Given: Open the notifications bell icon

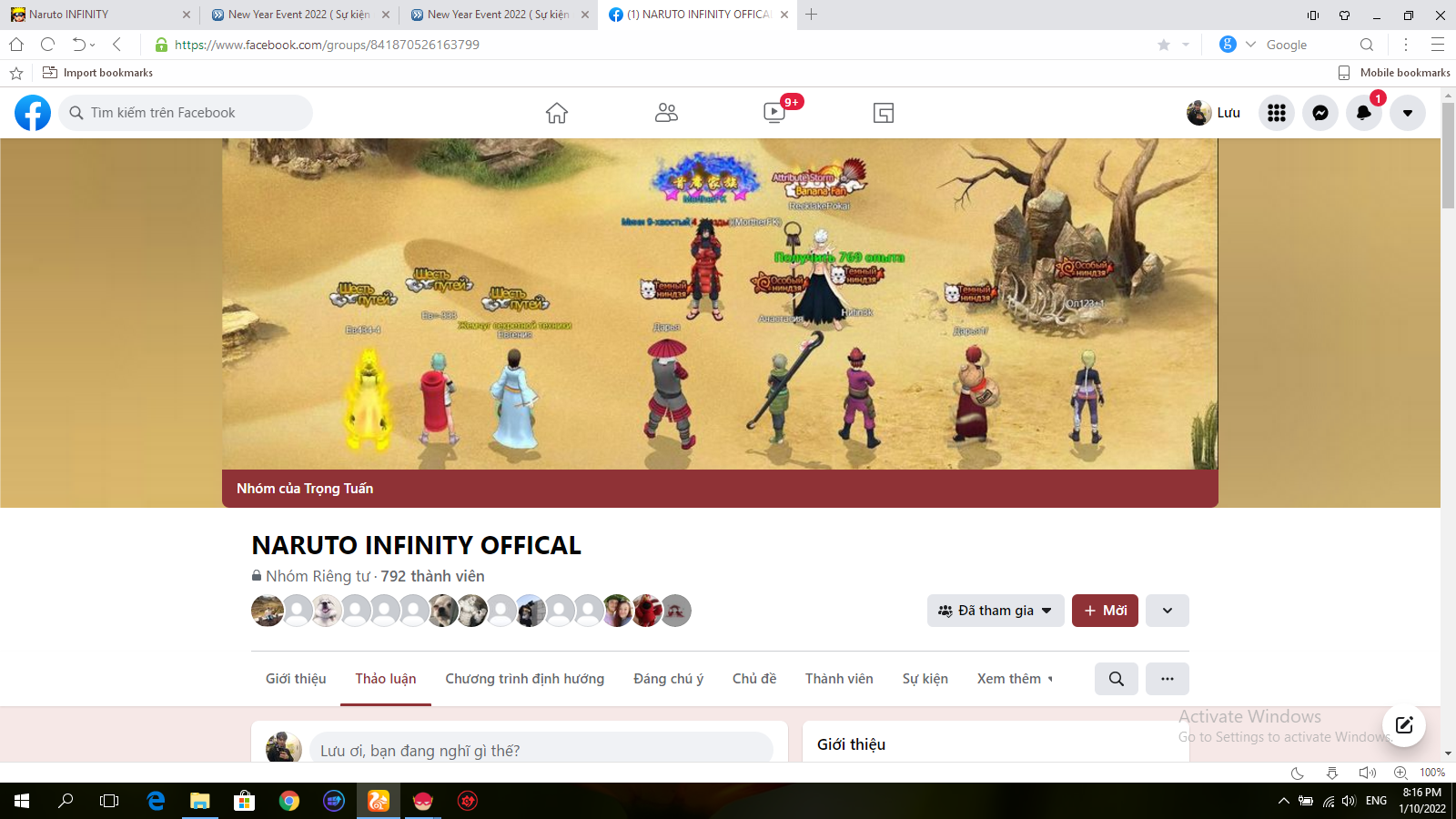Looking at the screenshot, I should coord(1364,113).
